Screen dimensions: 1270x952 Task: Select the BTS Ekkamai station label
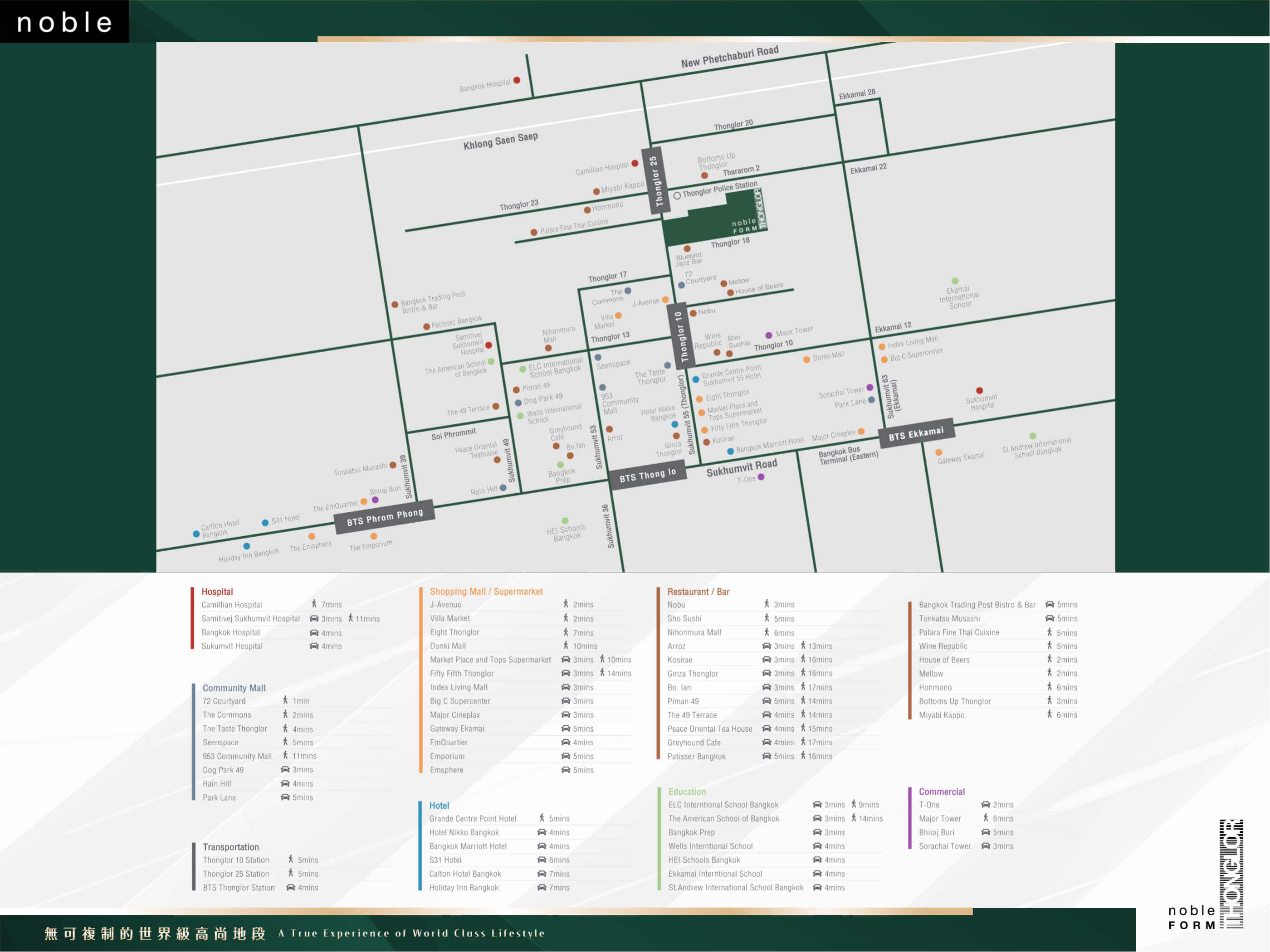click(x=916, y=433)
